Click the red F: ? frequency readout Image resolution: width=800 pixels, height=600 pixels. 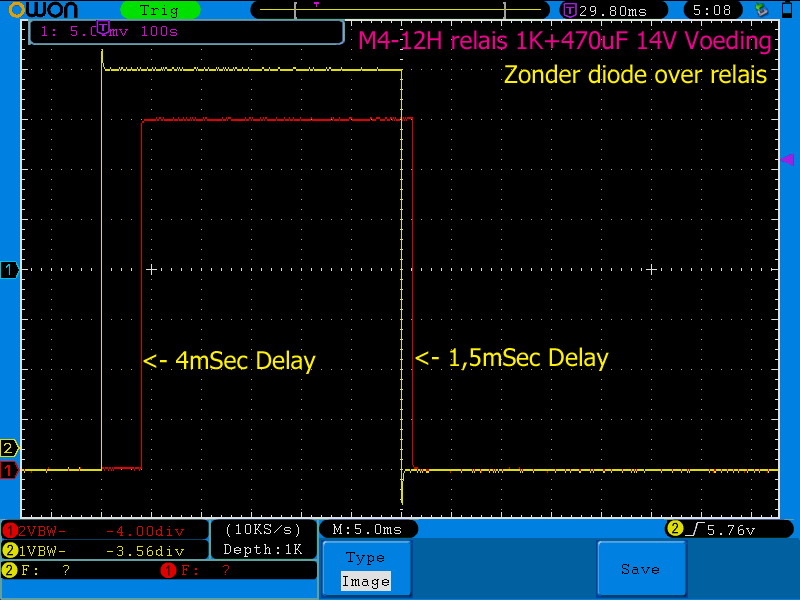196,570
